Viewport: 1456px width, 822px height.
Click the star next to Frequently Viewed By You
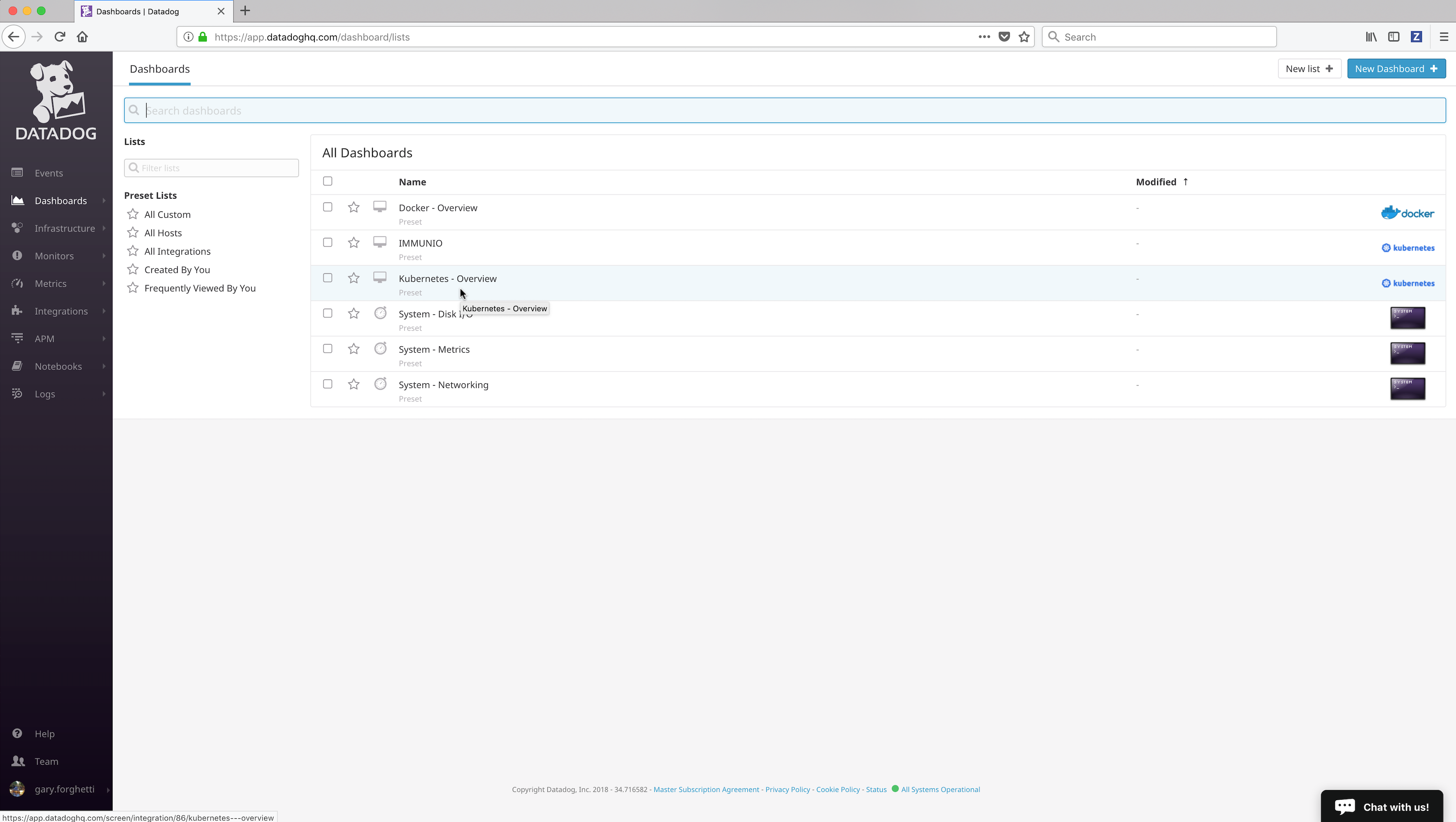133,288
